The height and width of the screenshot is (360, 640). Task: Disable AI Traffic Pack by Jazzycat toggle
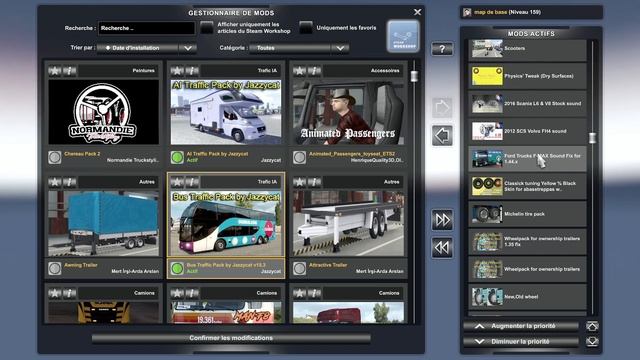[177, 157]
